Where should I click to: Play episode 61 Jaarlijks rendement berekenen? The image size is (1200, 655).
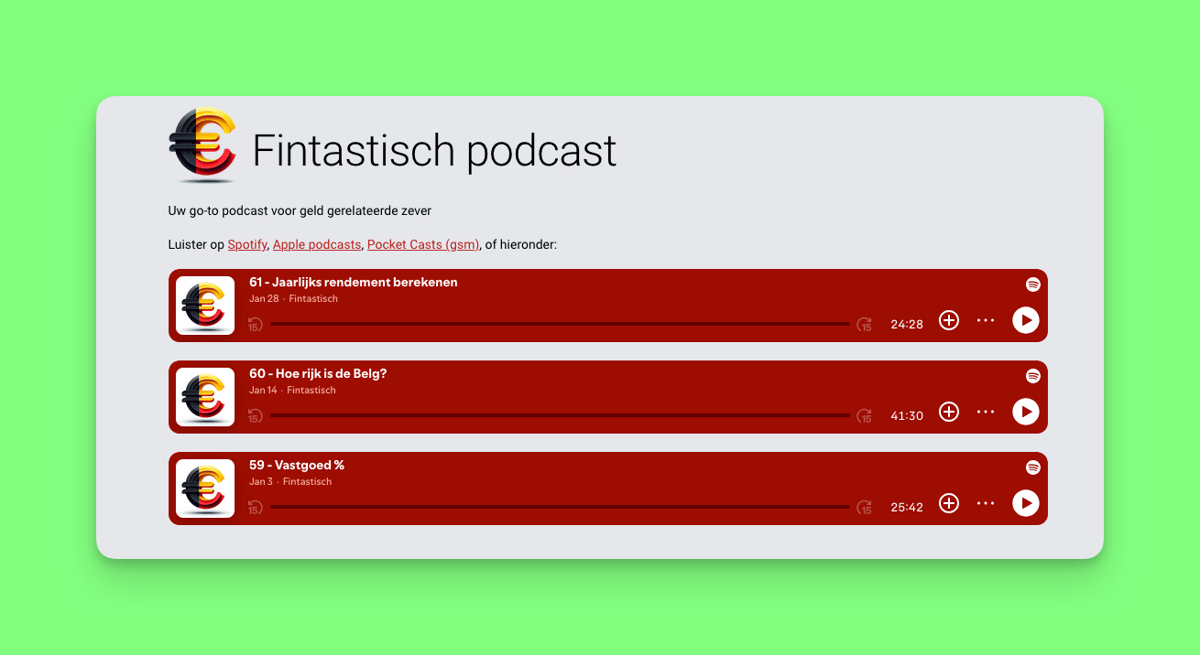click(1025, 320)
